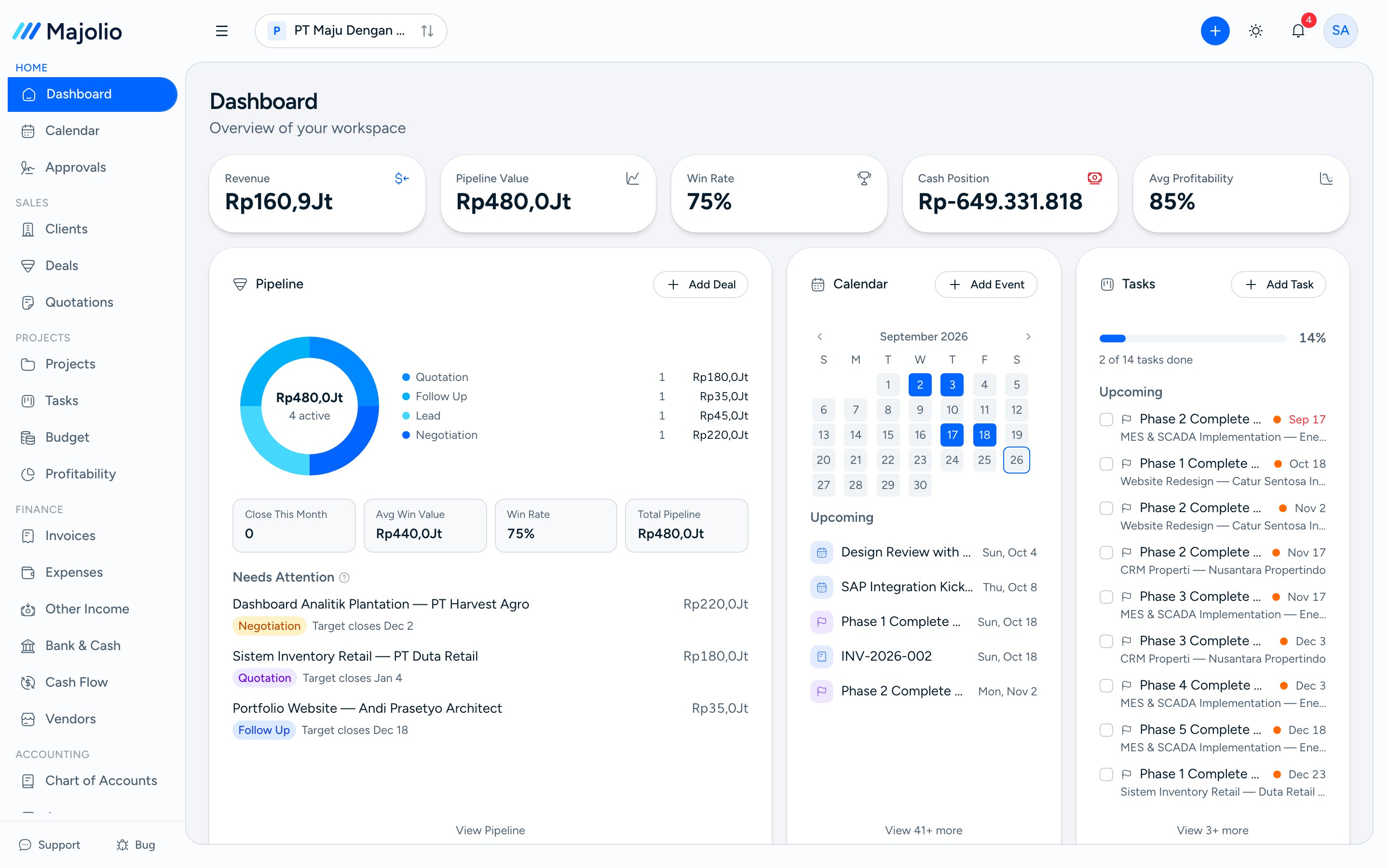This screenshot has height=868, width=1389.
Task: Go to previous month in calendar
Action: [x=819, y=337]
